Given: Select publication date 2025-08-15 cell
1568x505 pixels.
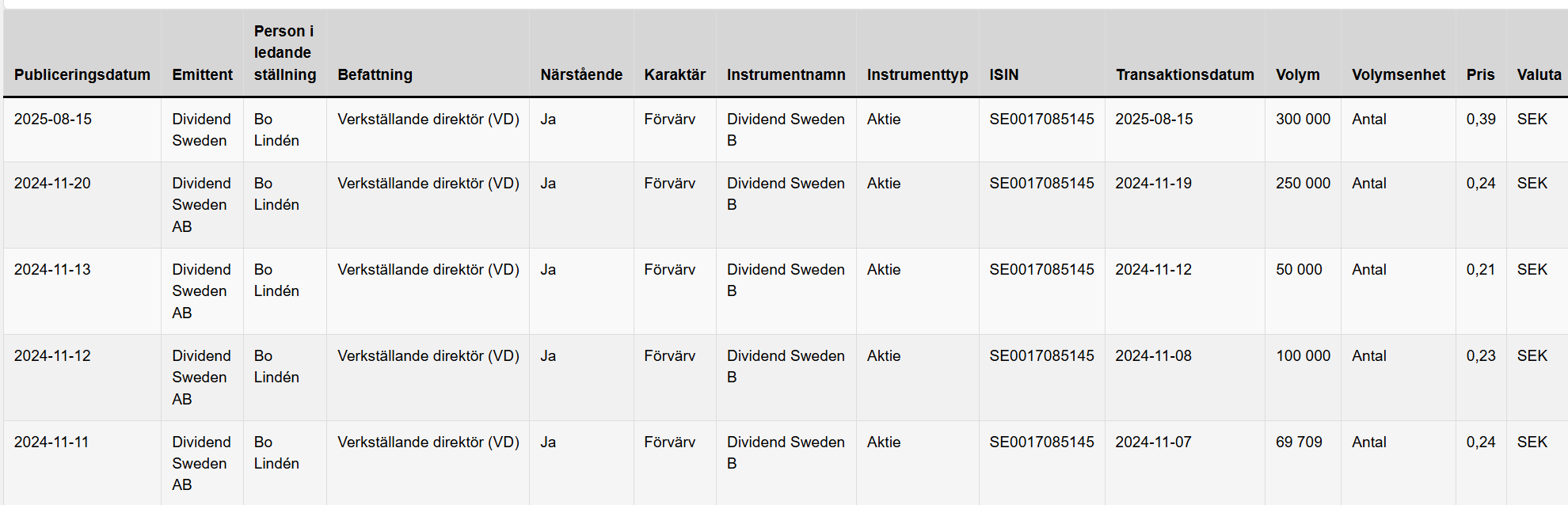Looking at the screenshot, I should (53, 119).
